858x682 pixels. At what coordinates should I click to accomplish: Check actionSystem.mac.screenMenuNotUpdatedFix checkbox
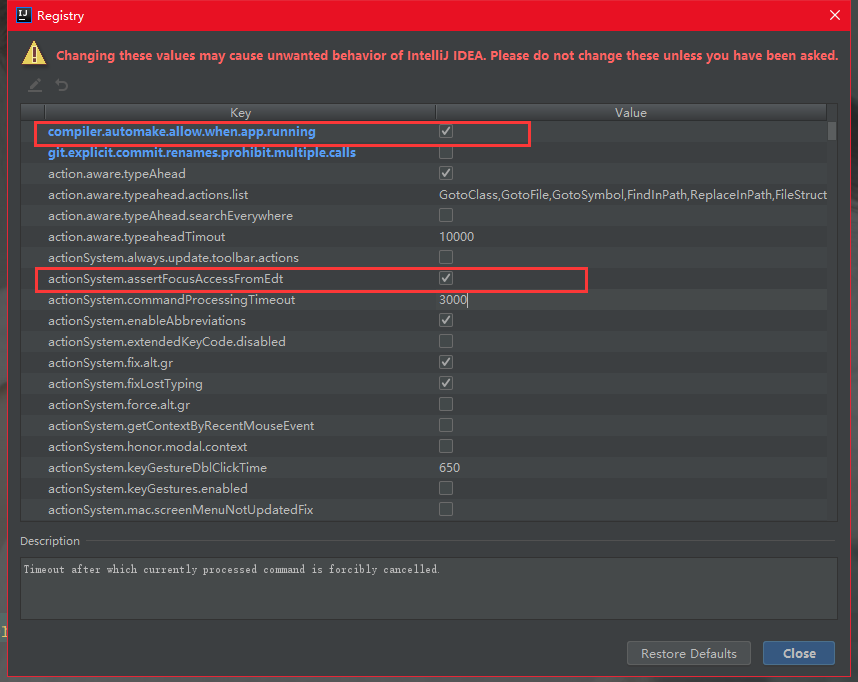coord(446,509)
